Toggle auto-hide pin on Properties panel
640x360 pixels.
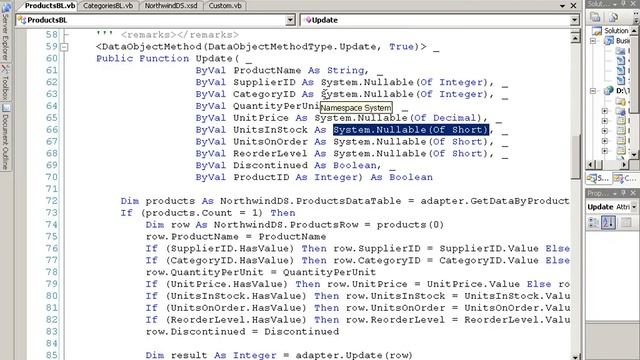coord(624,193)
